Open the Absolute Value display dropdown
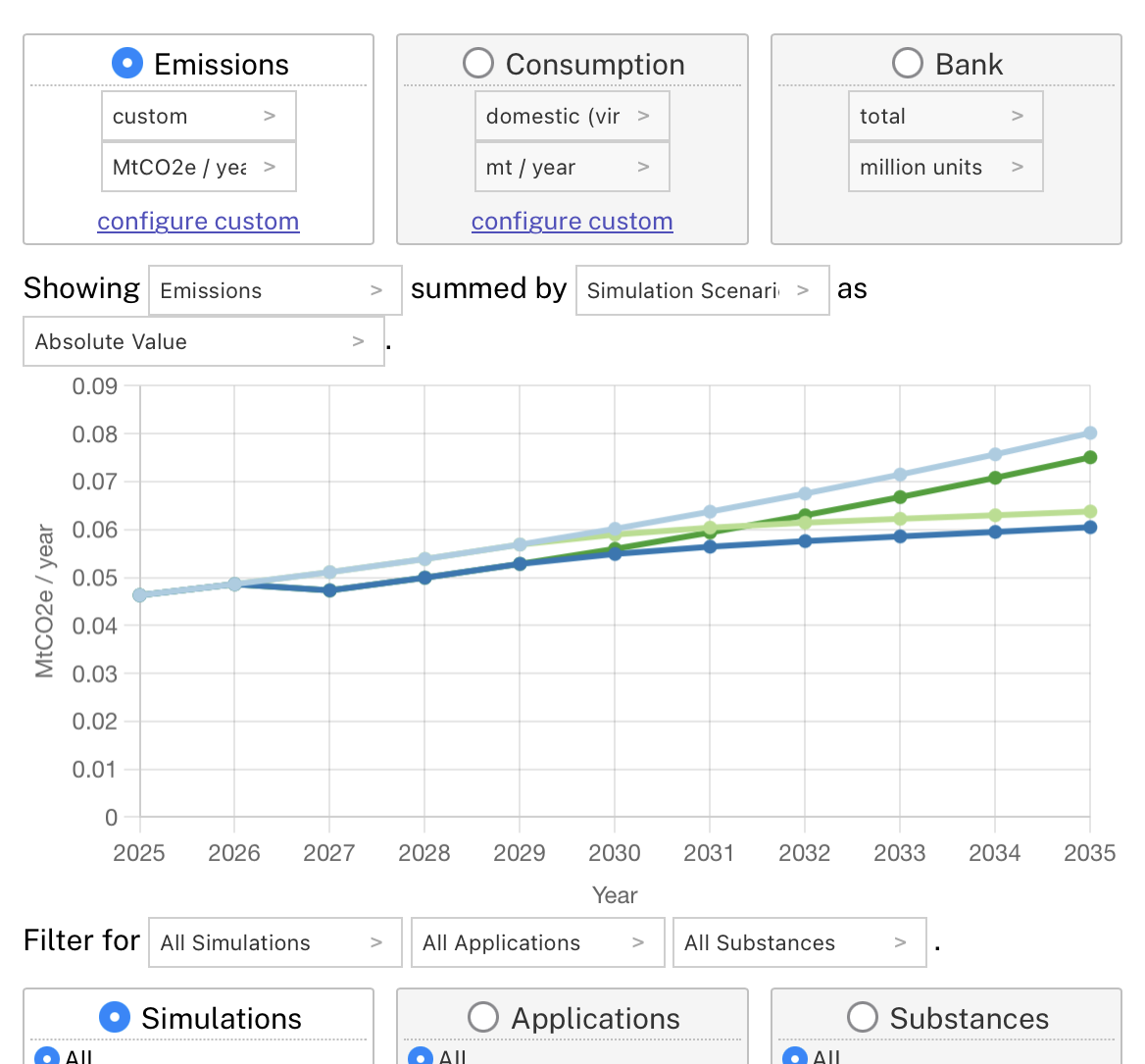 [203, 341]
